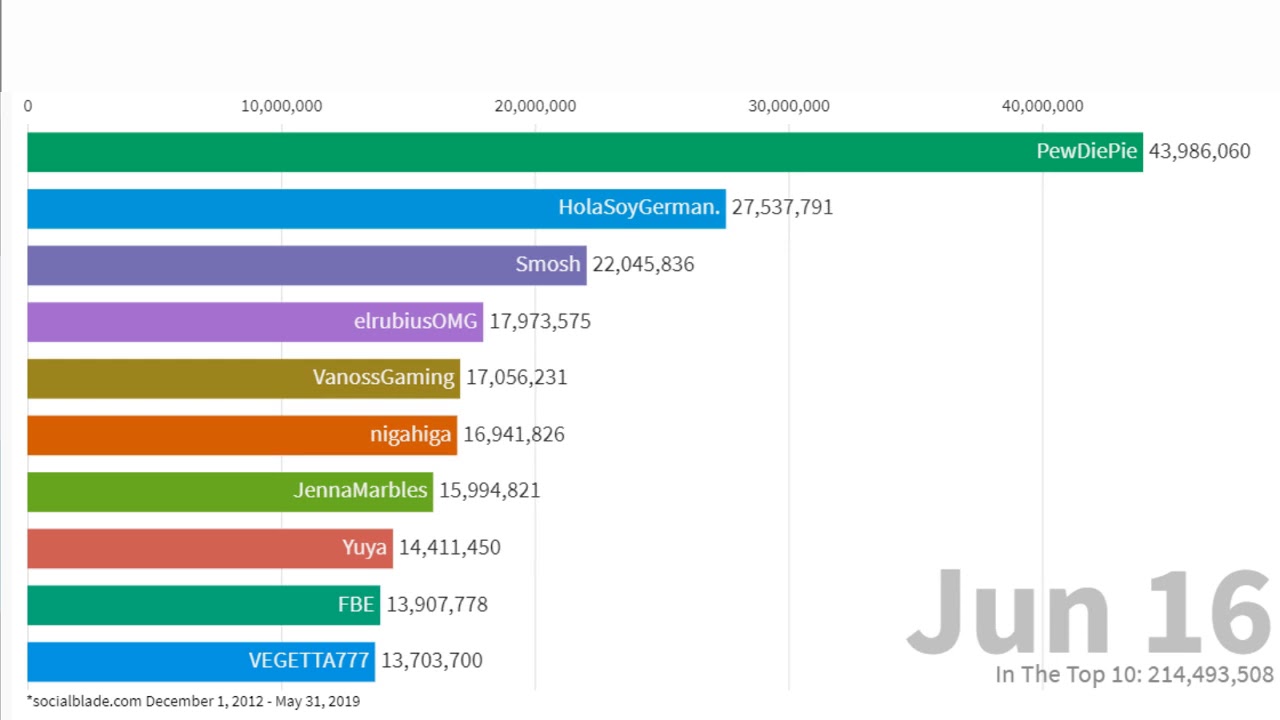Click the 20,000,000 axis label
The image size is (1280, 720).
tap(535, 107)
